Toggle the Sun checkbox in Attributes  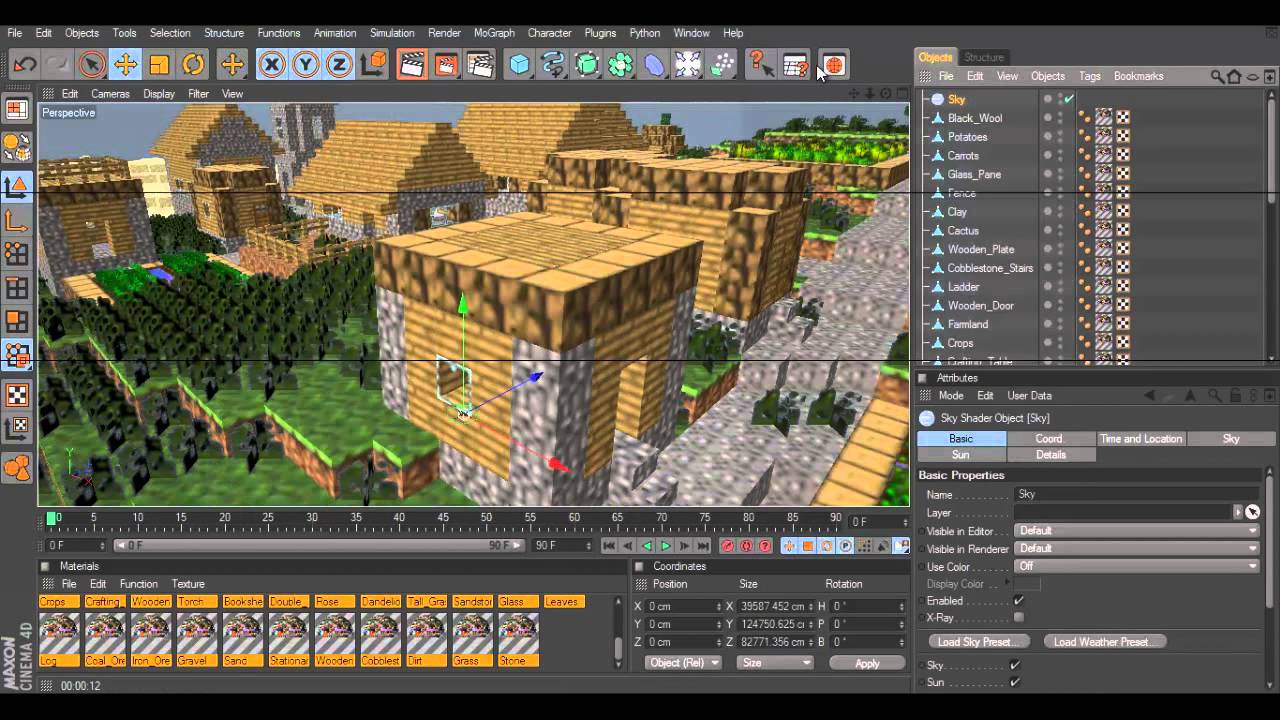(1015, 682)
